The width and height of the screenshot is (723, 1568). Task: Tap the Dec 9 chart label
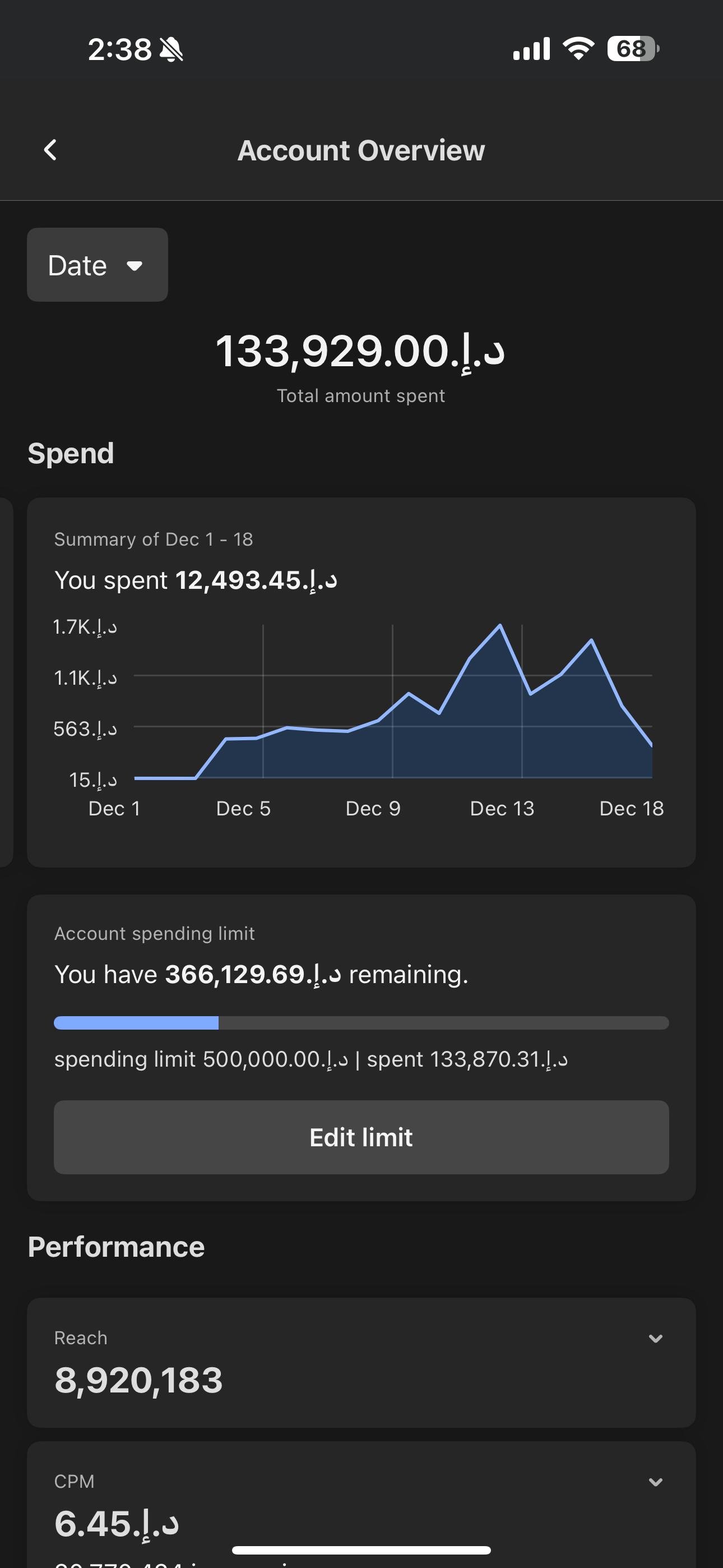click(373, 808)
